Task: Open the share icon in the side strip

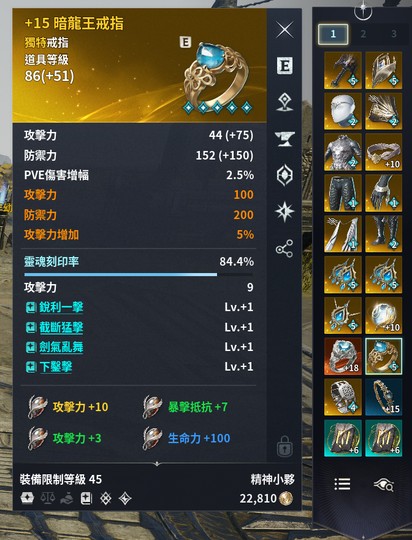Action: click(x=285, y=248)
